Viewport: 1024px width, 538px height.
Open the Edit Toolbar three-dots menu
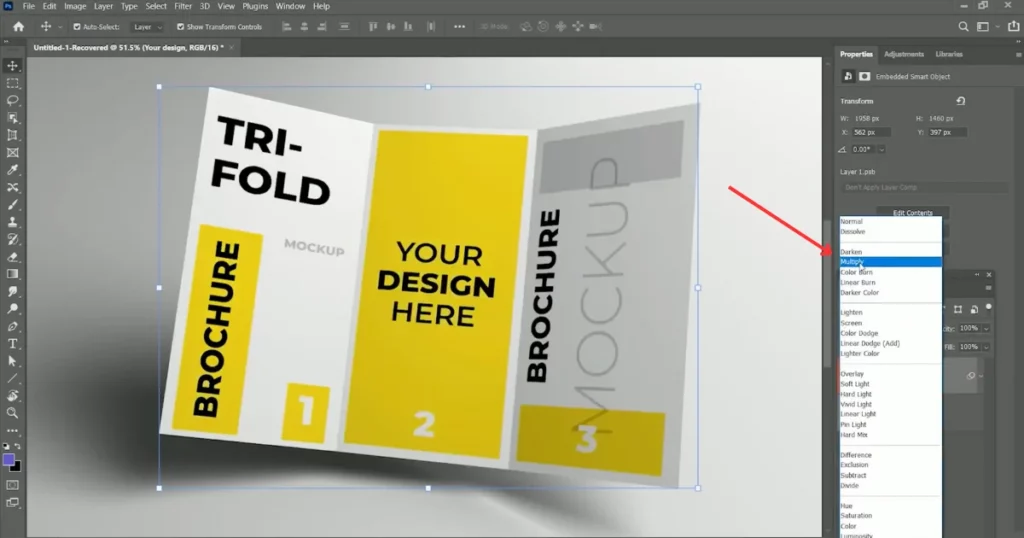click(12, 431)
